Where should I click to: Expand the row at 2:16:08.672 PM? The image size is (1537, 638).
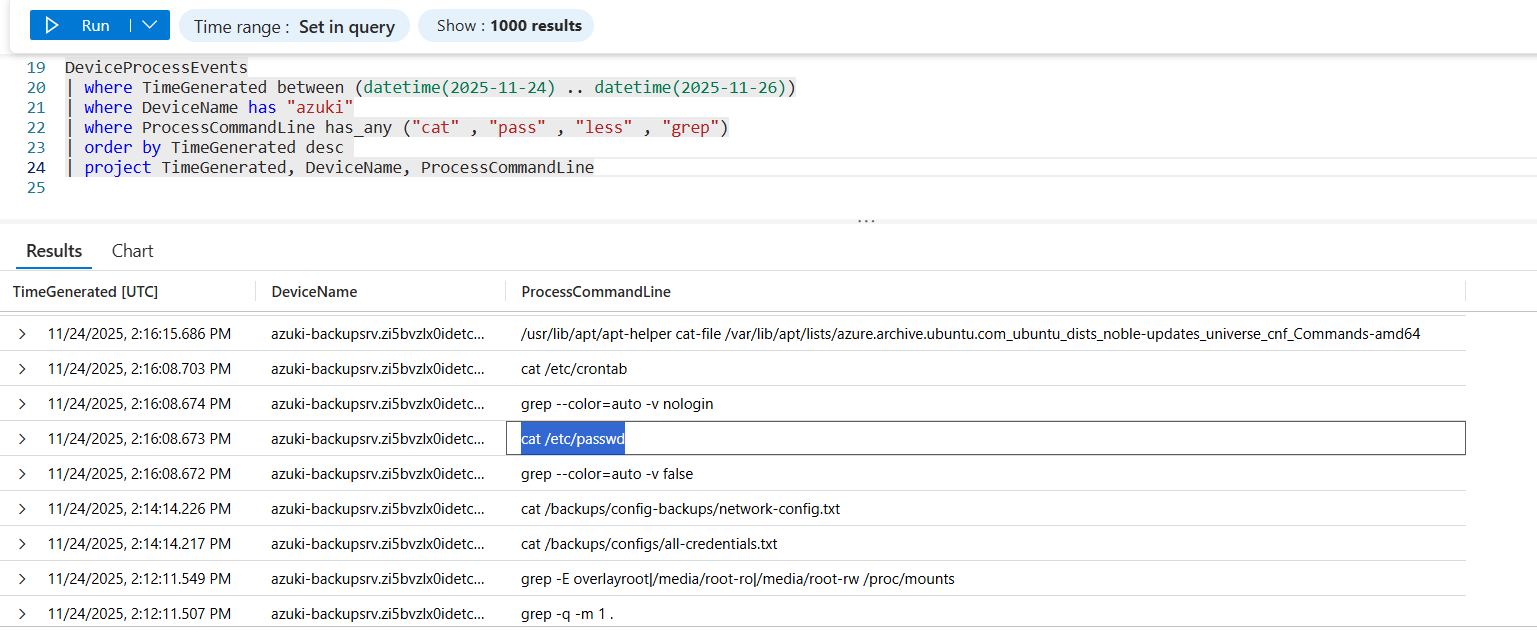(22, 474)
